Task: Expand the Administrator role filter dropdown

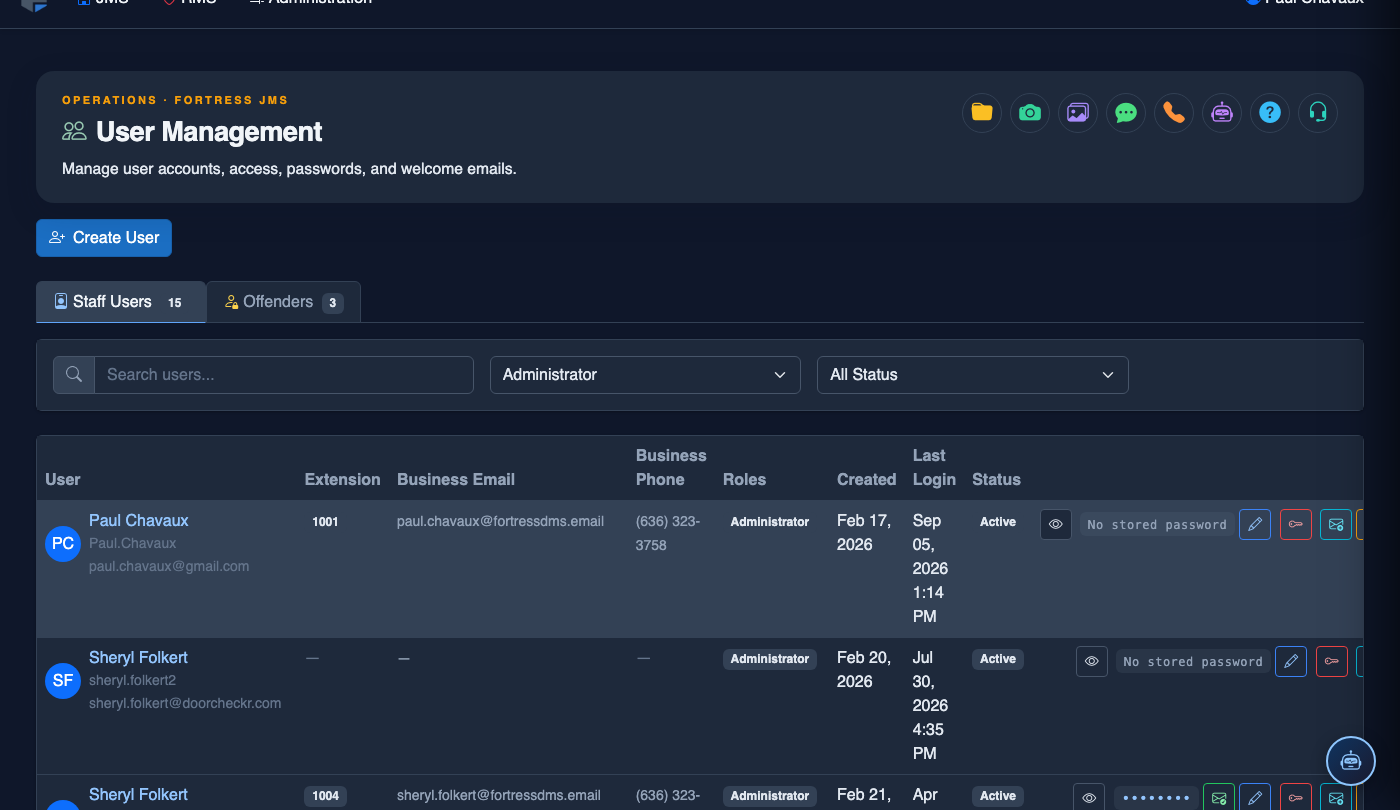Action: [645, 375]
